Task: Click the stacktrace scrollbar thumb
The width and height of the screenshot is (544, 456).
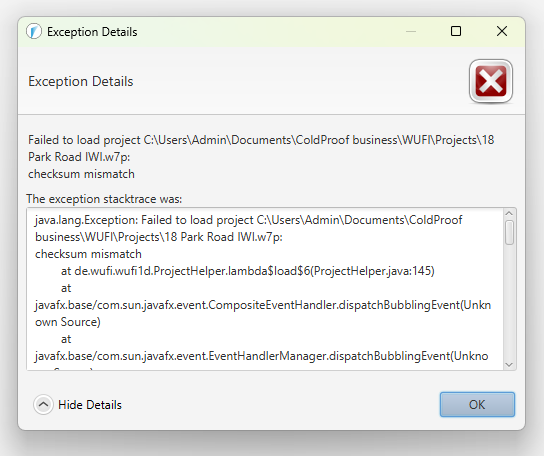Action: click(x=509, y=233)
